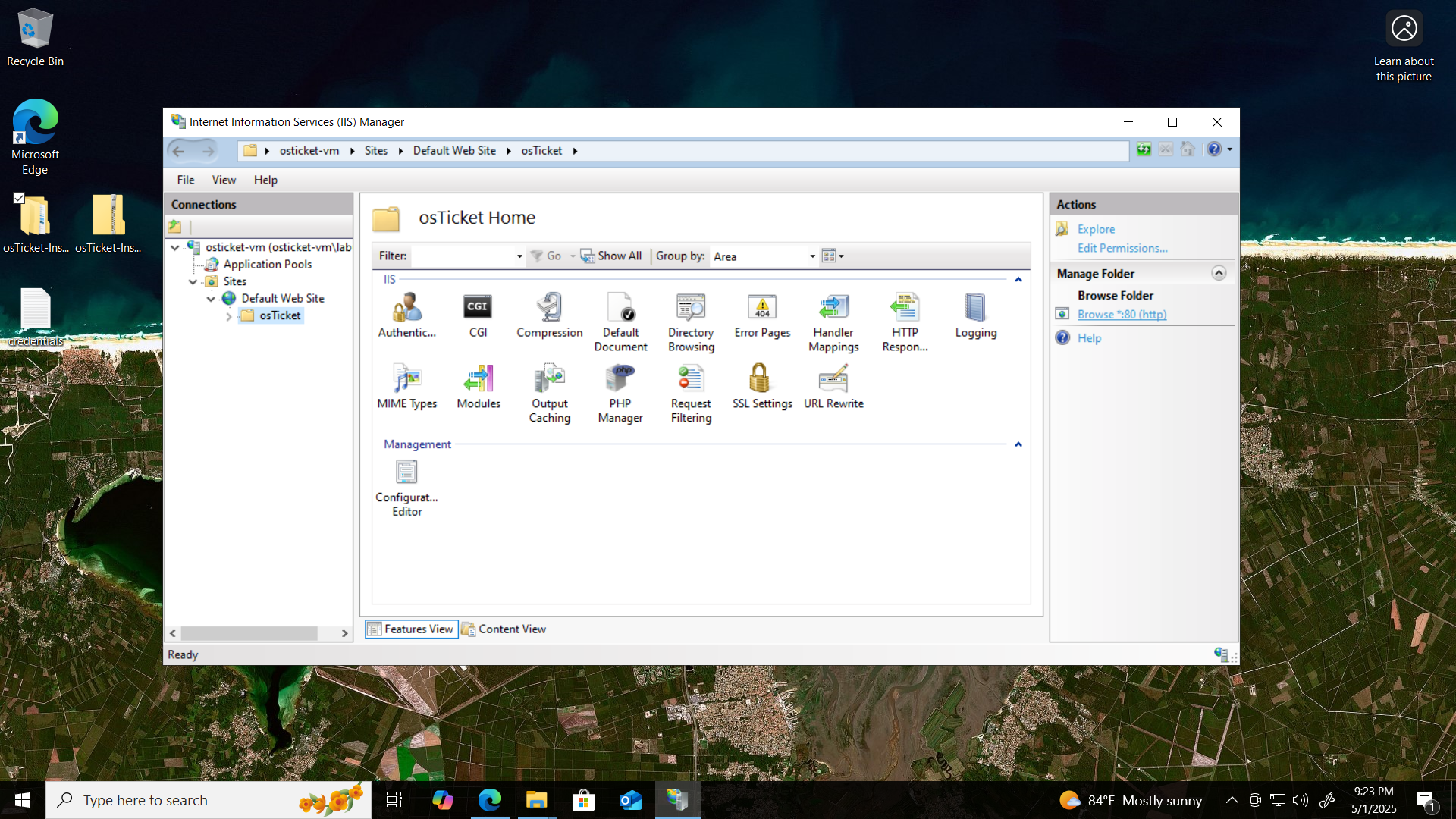Open HTTP Response Headers feature
This screenshot has width=1456, height=819.
click(905, 322)
